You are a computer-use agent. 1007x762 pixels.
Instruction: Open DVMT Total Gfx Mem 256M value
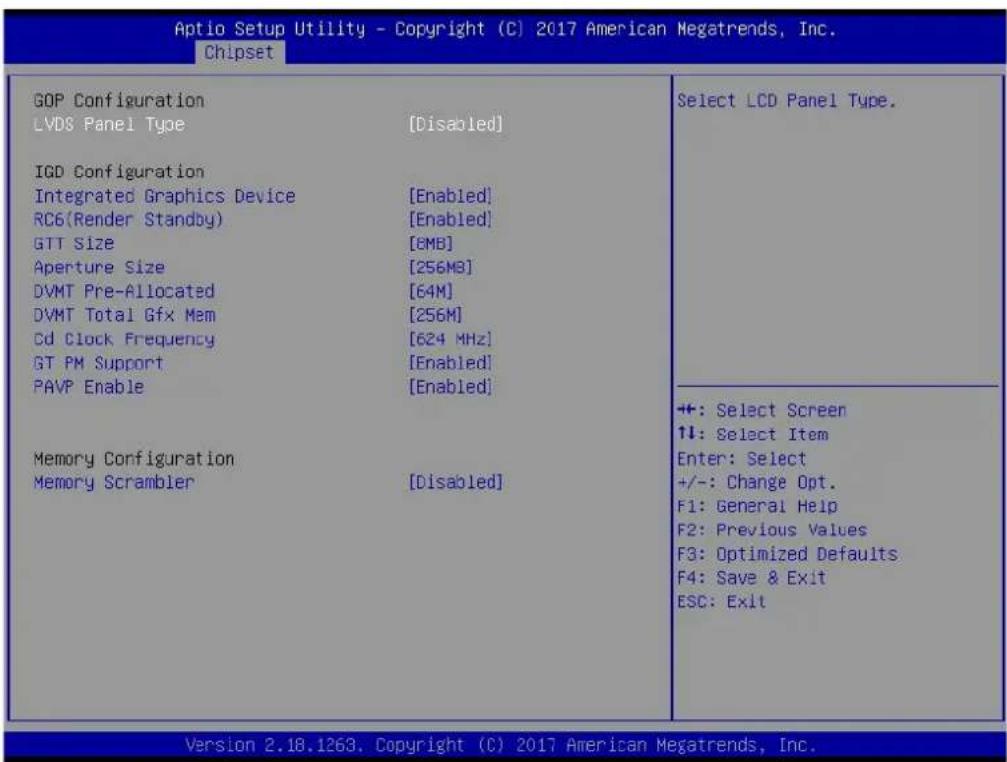(x=435, y=315)
